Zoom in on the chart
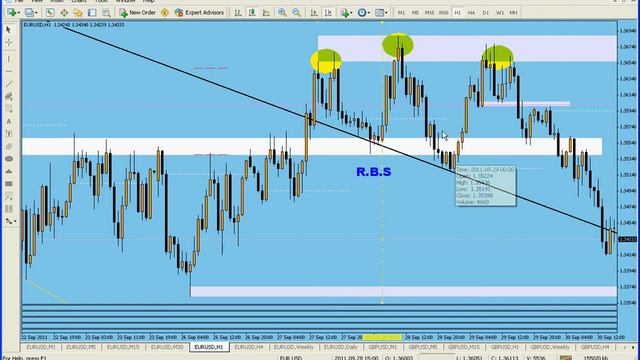 (282, 13)
